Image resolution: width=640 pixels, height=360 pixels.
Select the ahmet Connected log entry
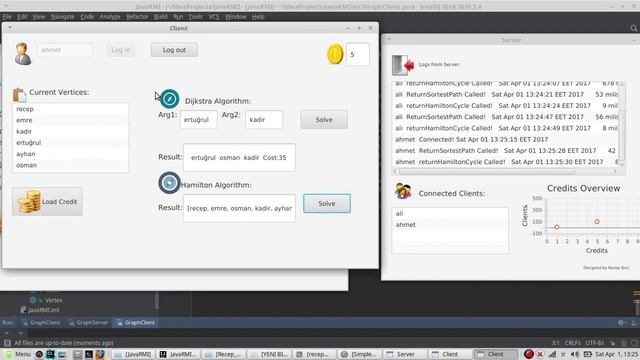coord(505,139)
